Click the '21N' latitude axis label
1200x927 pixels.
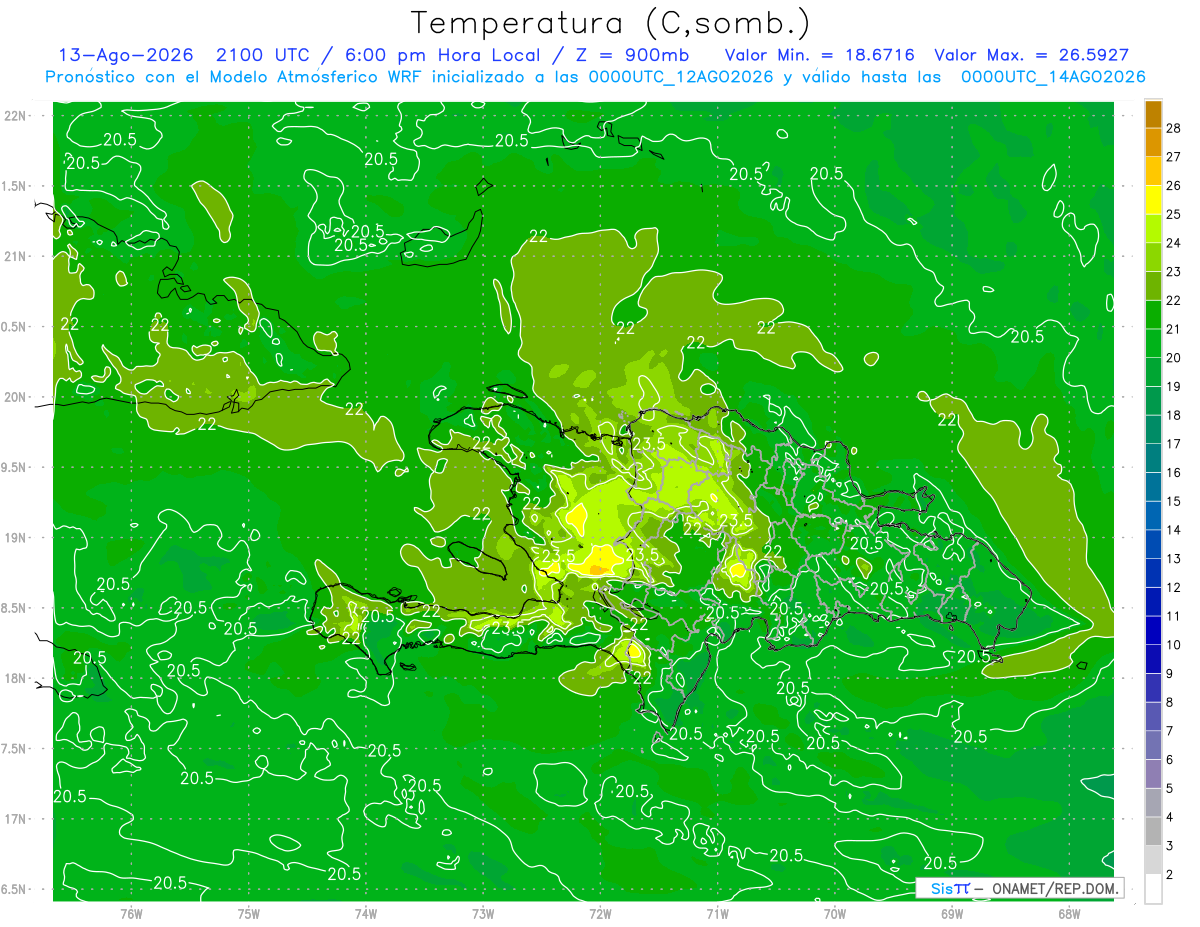tap(15, 257)
